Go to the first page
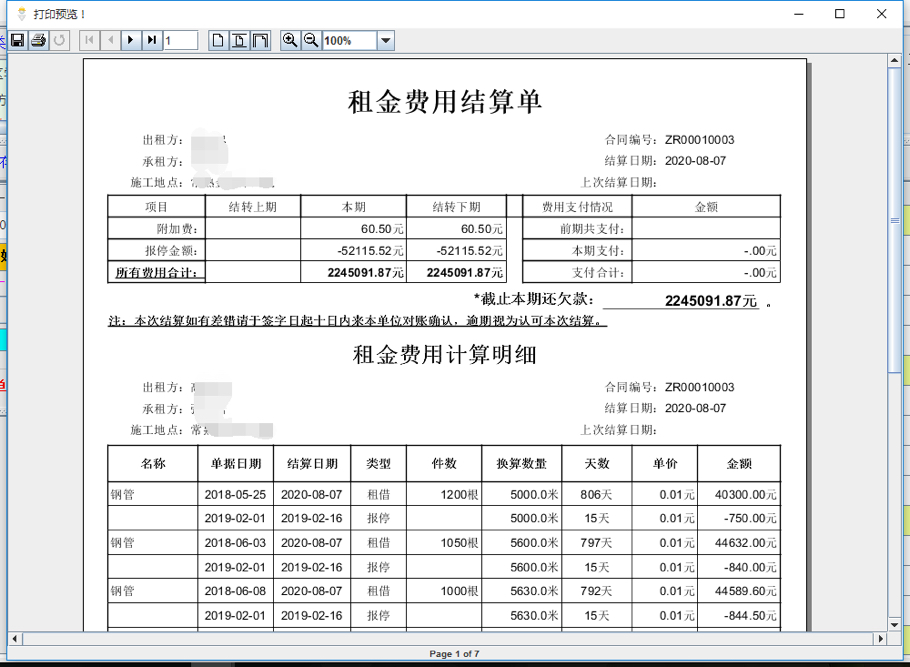910x667 pixels. coord(88,40)
